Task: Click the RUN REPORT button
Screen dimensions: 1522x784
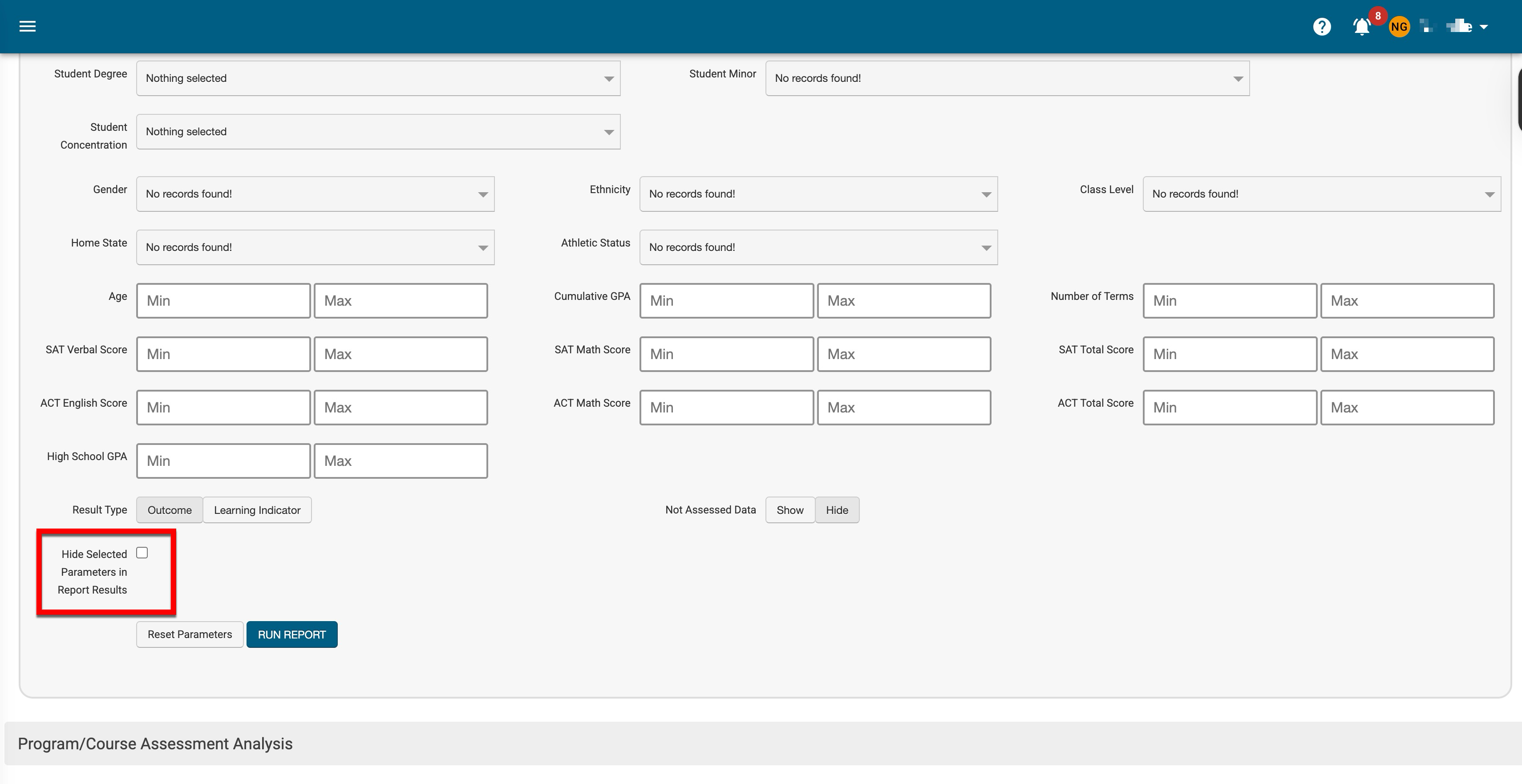Action: 292,634
